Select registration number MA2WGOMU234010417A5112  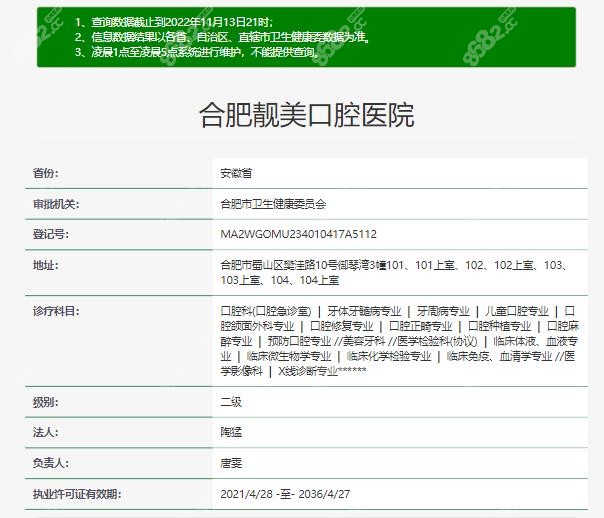299,234
